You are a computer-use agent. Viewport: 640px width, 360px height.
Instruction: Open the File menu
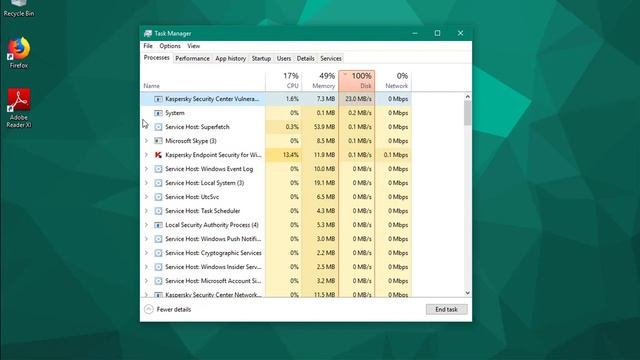click(148, 46)
